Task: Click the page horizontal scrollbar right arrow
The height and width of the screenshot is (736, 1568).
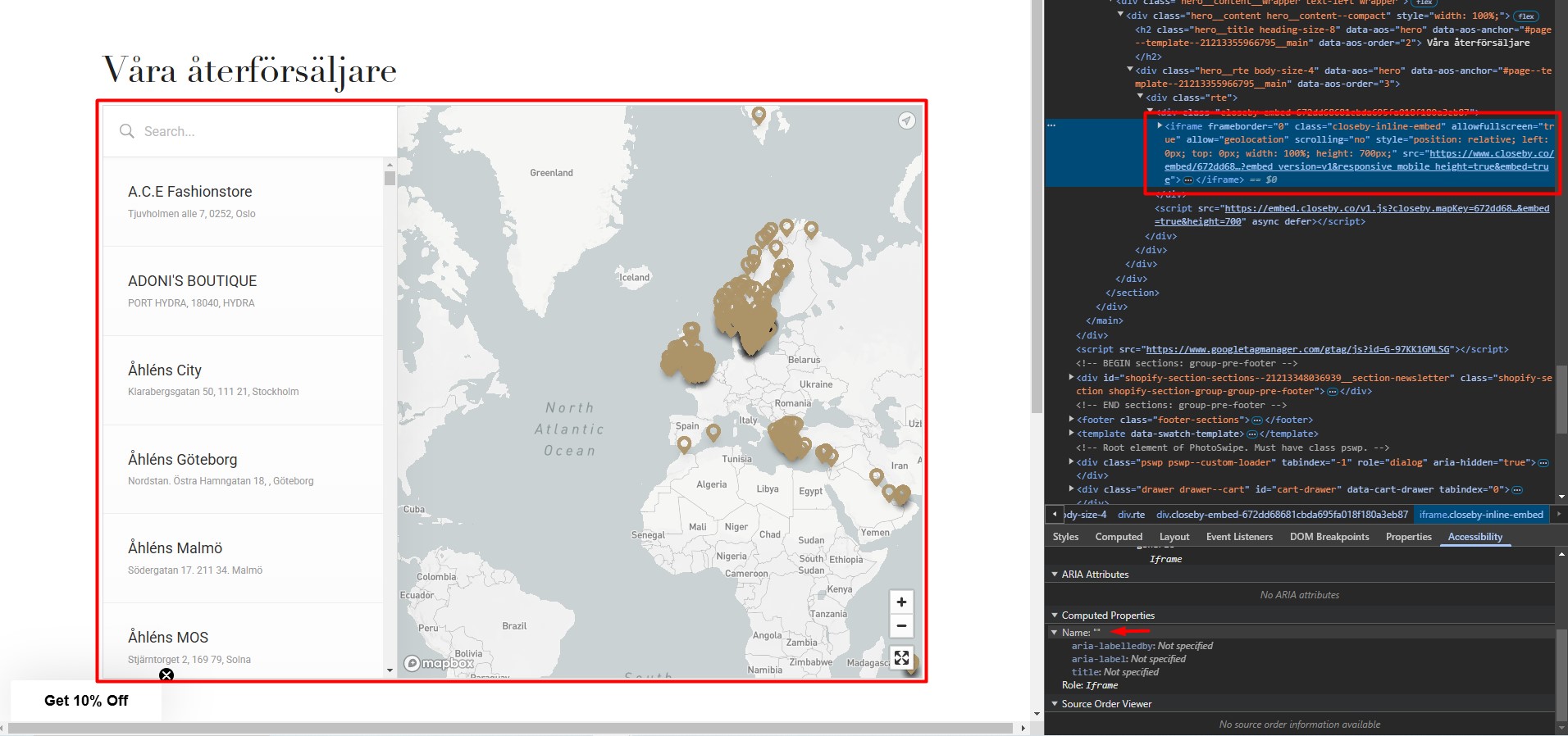Action: [1023, 728]
